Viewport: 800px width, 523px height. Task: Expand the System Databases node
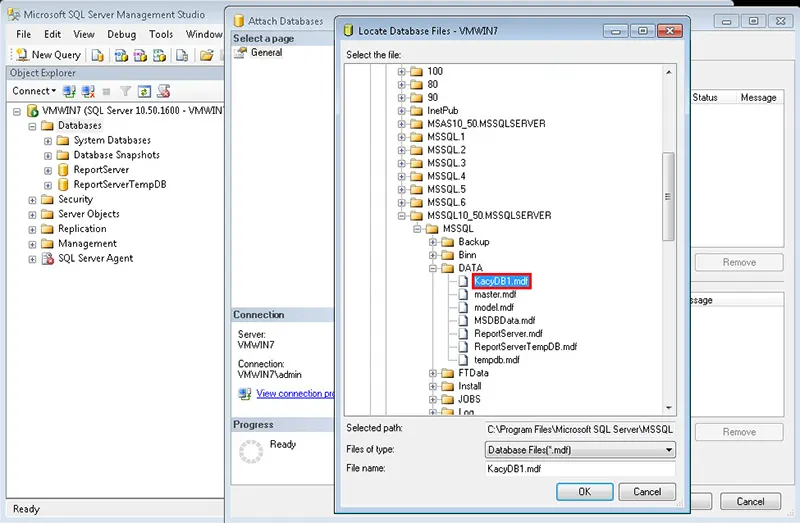click(47, 140)
